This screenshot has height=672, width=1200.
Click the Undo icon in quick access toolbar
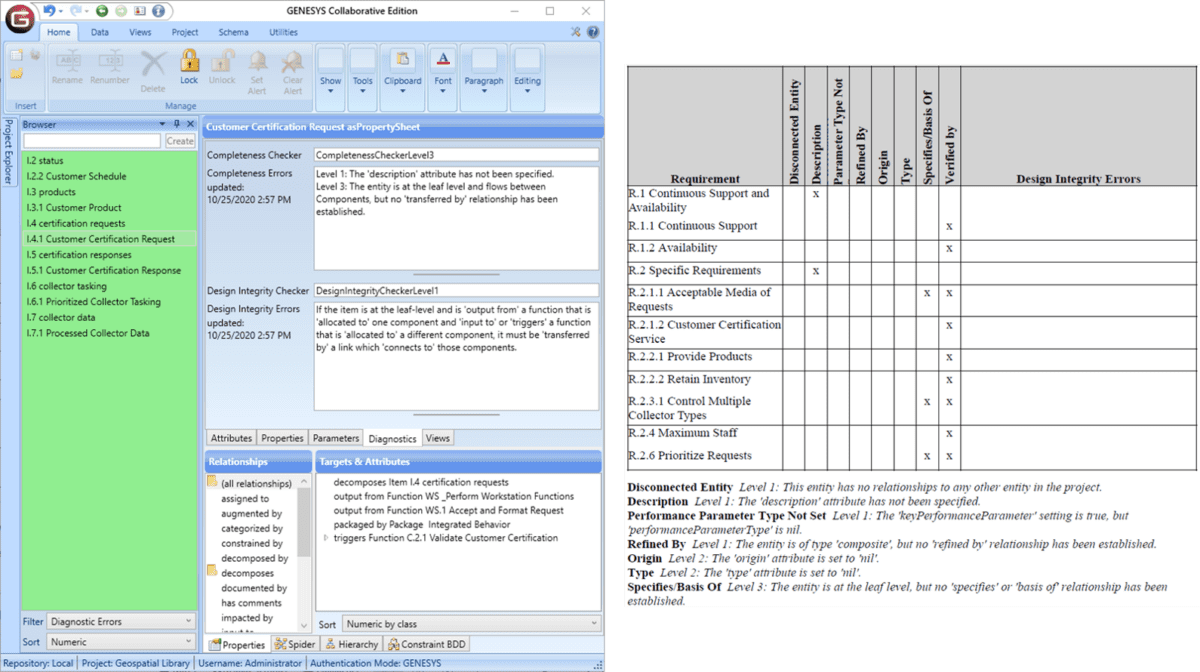pos(49,11)
